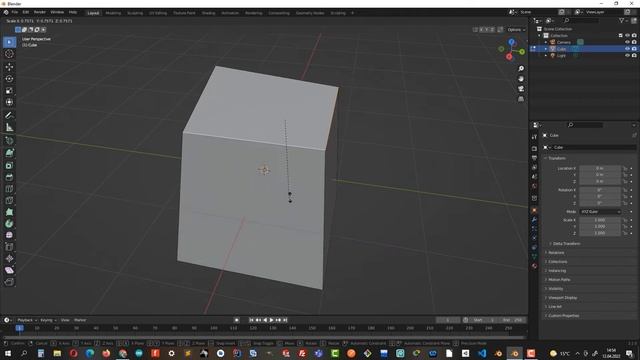
Task: Open the timeline Keying menu
Action: [48, 320]
